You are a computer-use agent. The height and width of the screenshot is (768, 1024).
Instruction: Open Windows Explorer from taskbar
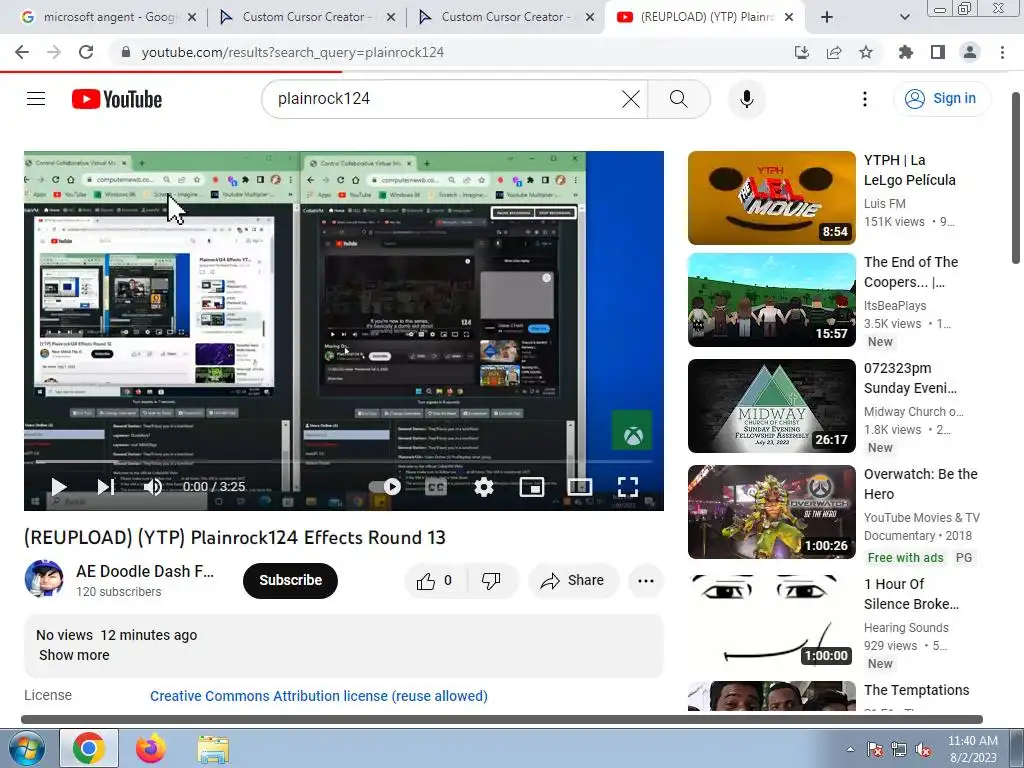[213, 750]
